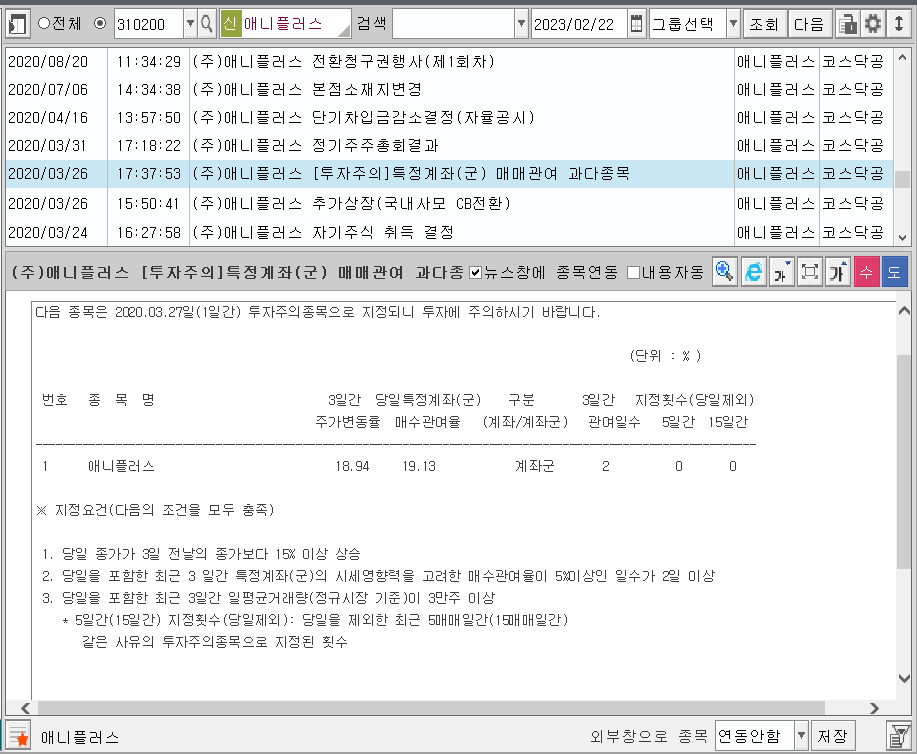Enable the 내용자동 checkbox
The image size is (917, 754).
click(x=633, y=272)
